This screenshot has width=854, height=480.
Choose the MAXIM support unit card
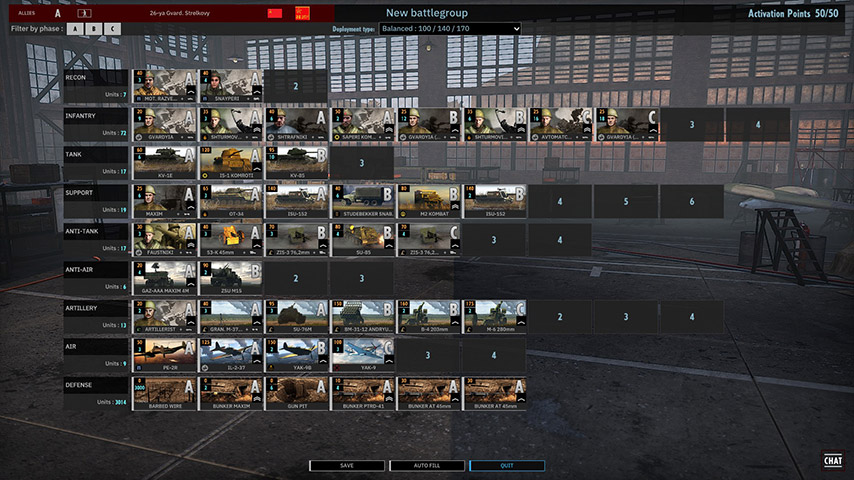coord(164,202)
